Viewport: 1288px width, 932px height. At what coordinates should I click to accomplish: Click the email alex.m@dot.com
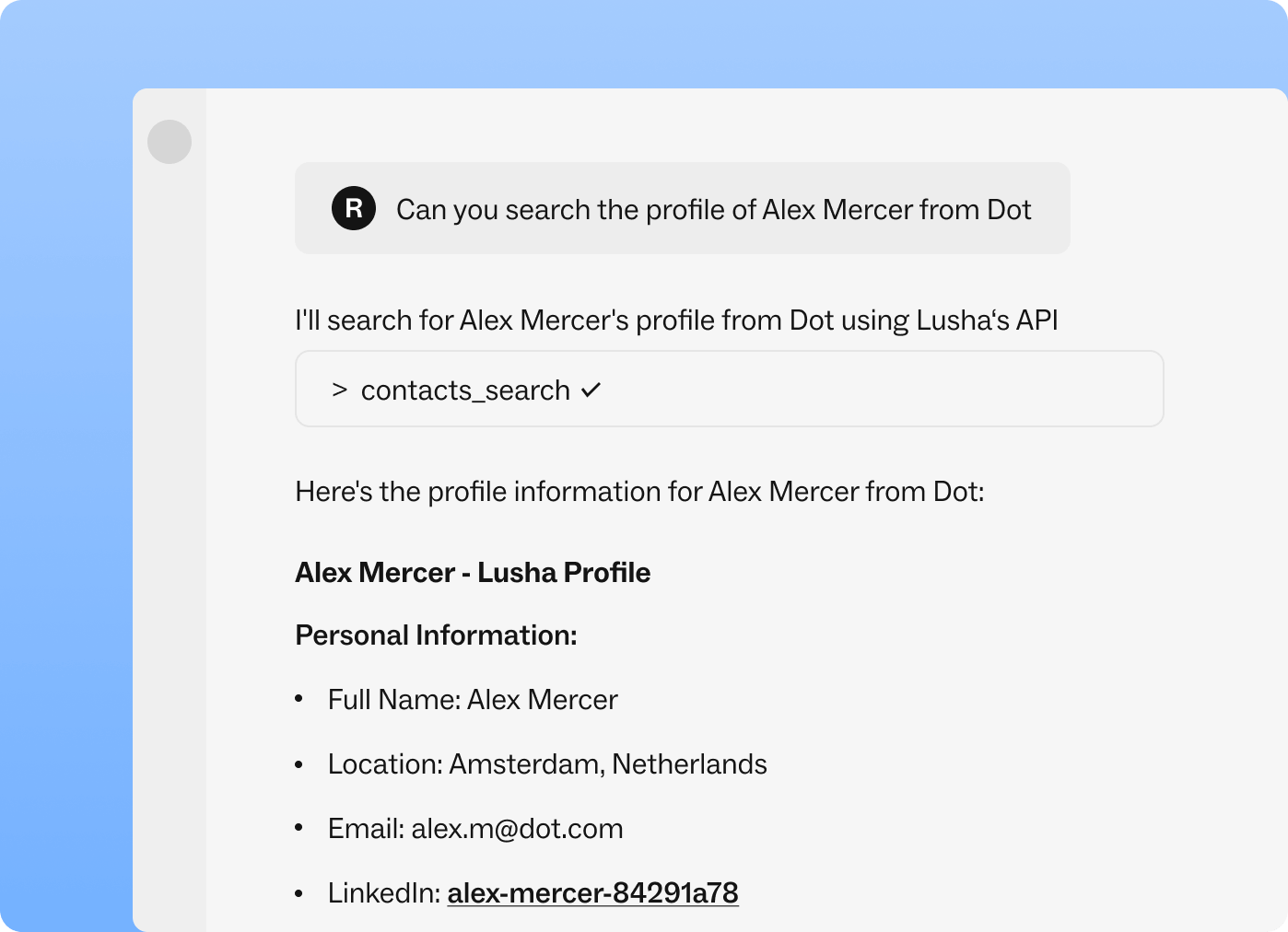517,829
